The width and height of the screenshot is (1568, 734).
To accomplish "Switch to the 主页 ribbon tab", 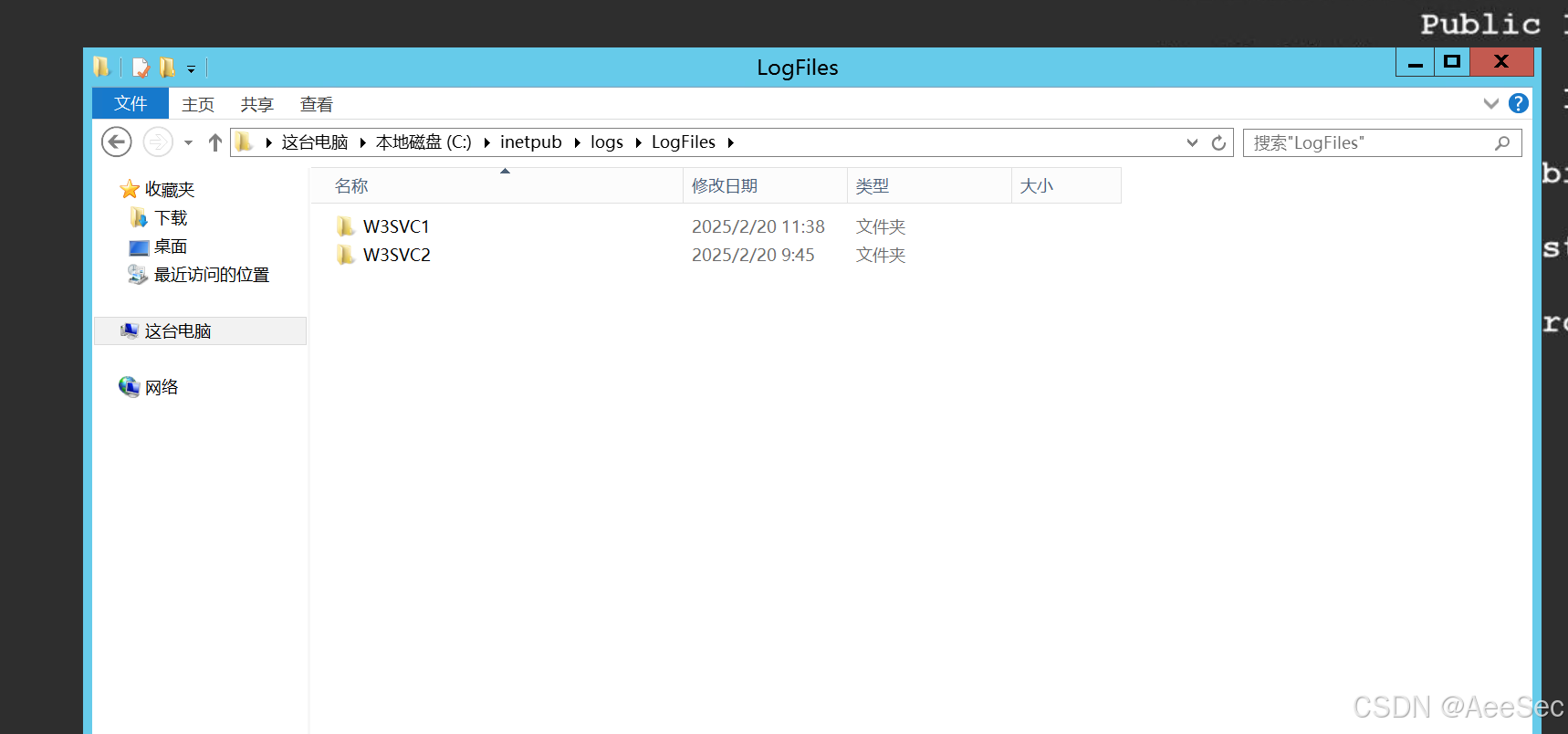I will click(x=198, y=104).
